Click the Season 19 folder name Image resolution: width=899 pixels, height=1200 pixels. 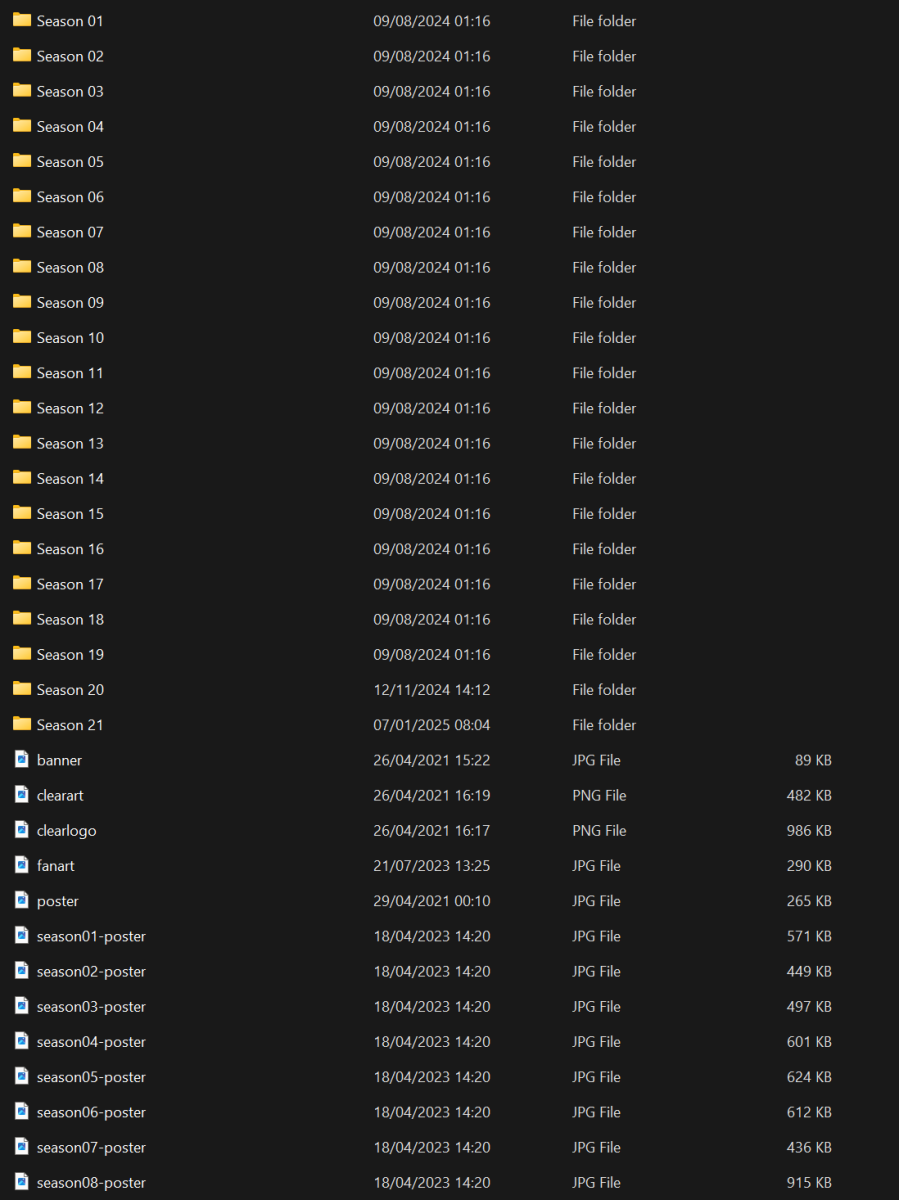click(69, 654)
